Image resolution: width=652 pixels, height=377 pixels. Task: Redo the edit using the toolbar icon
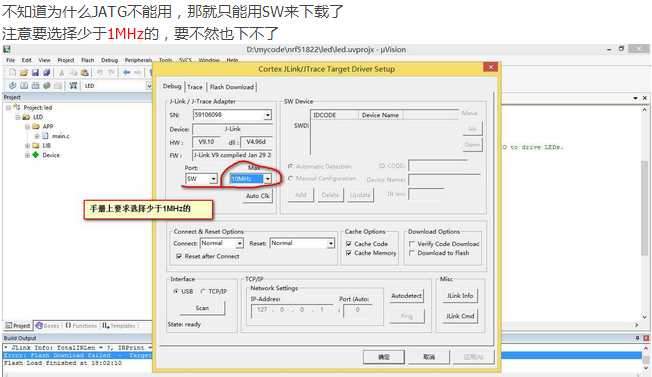pyautogui.click(x=111, y=73)
